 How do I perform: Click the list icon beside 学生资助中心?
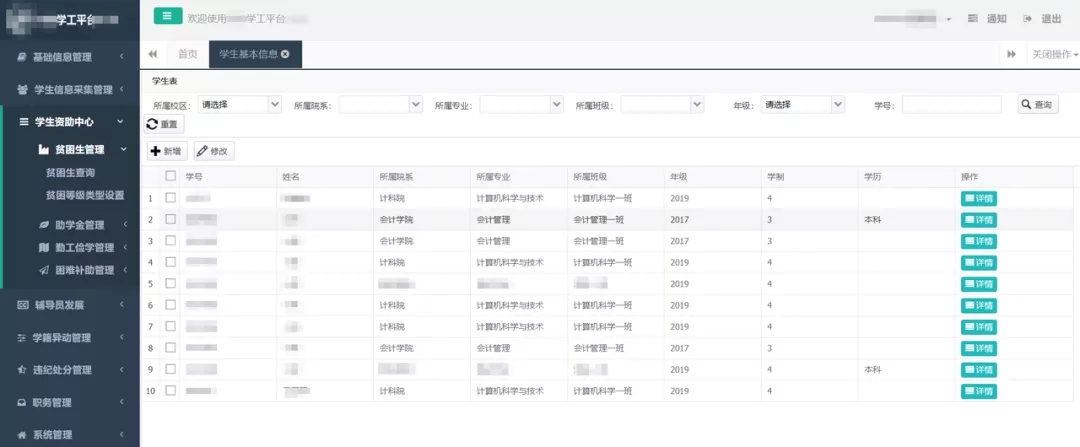tap(24, 122)
